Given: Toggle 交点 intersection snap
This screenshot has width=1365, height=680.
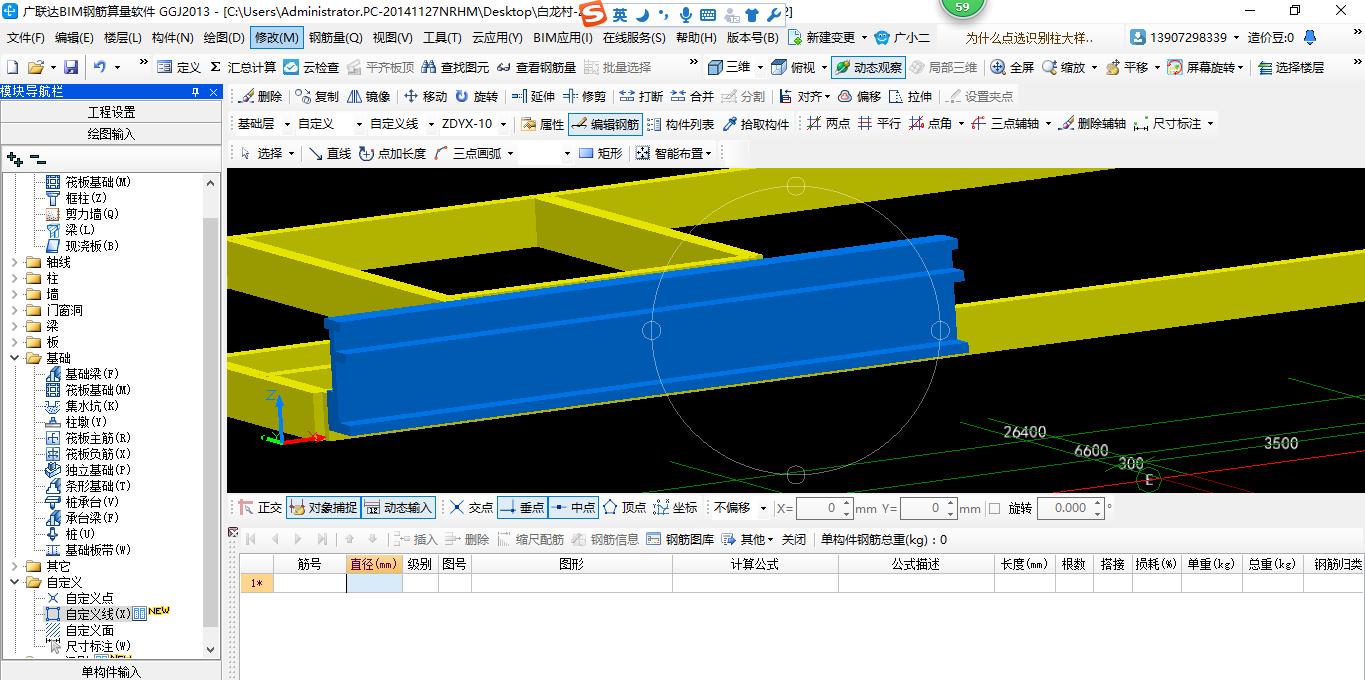Looking at the screenshot, I should pyautogui.click(x=471, y=508).
